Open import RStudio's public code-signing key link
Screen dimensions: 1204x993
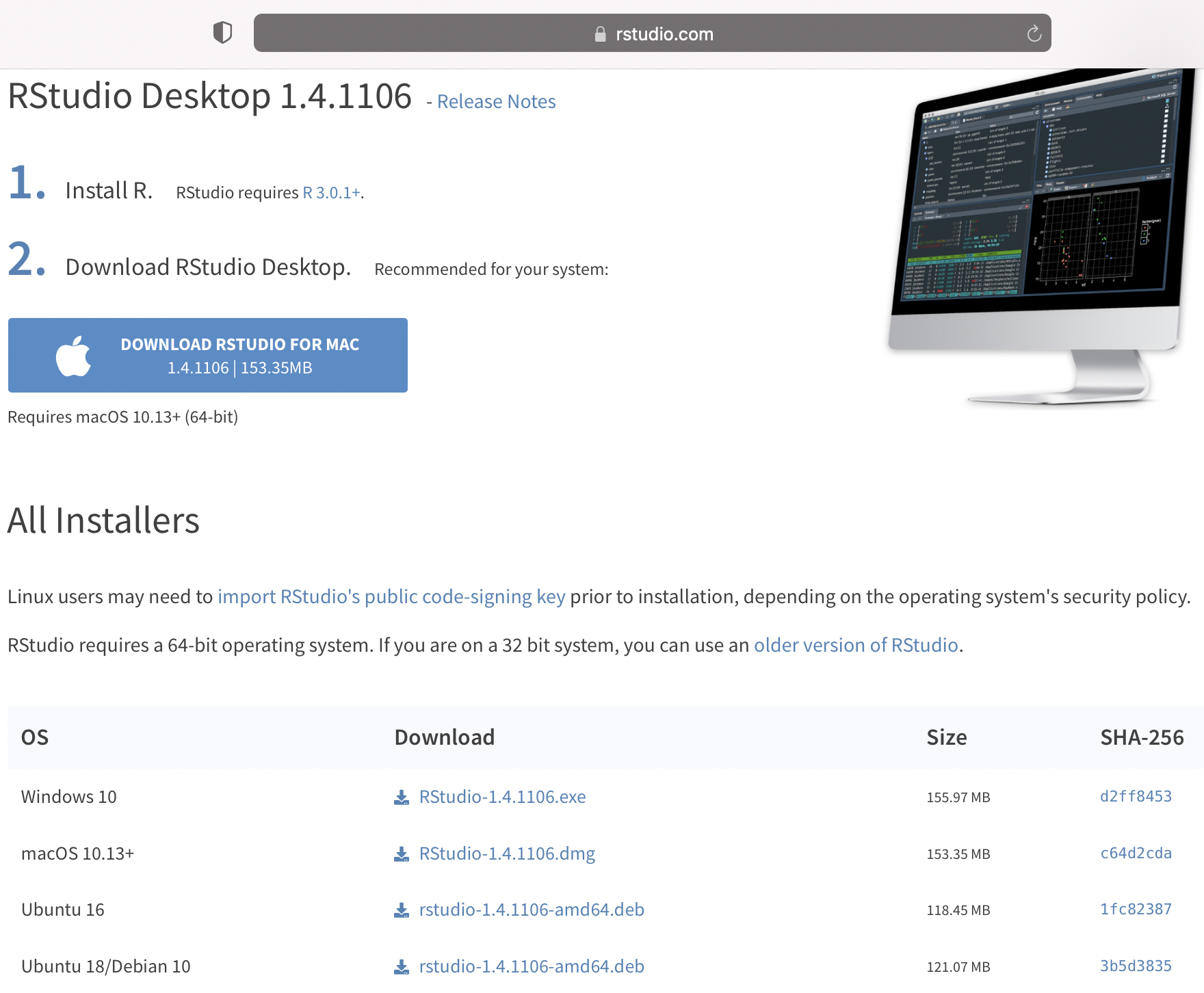[x=391, y=597]
